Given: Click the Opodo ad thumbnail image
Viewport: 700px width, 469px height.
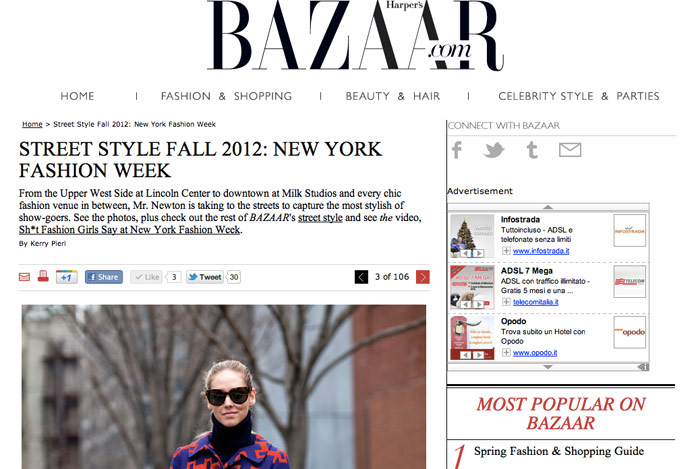Looking at the screenshot, I should click(x=472, y=338).
